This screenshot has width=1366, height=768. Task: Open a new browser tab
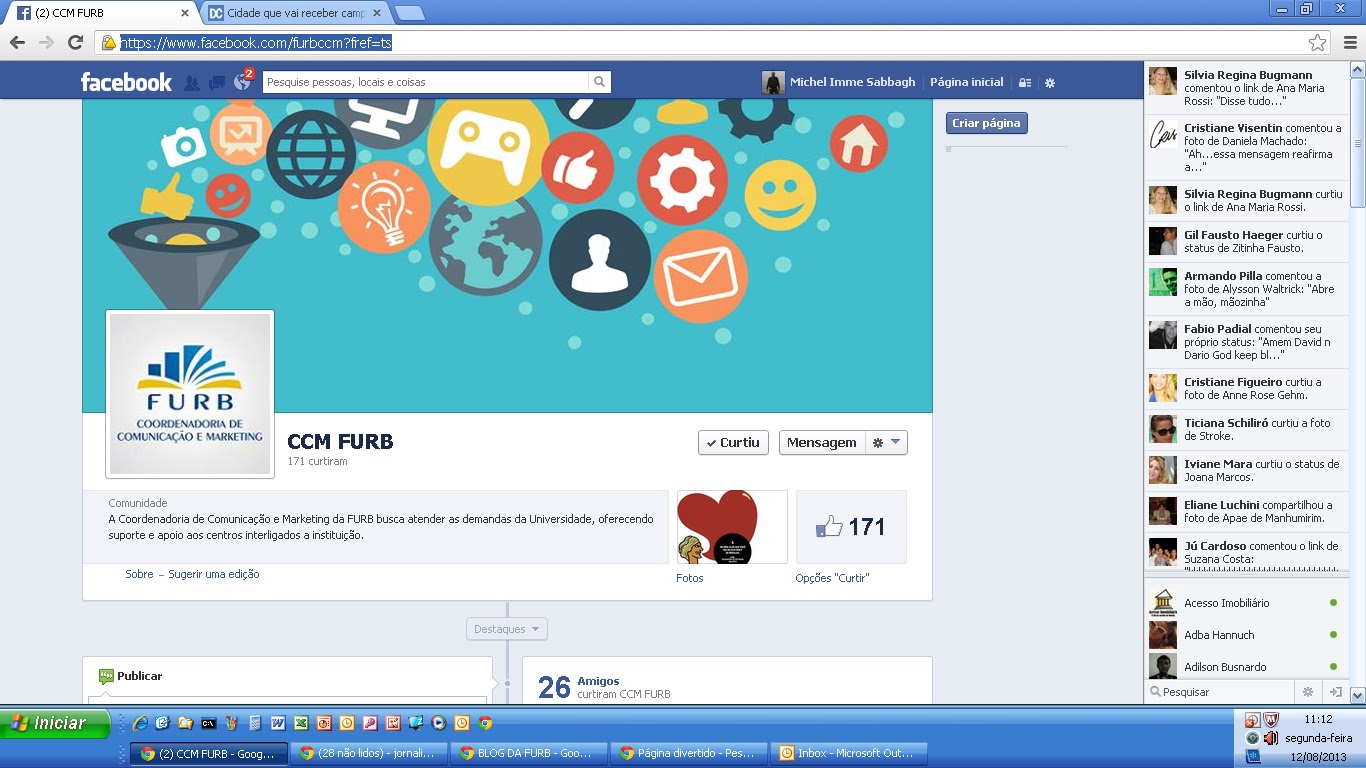[x=409, y=13]
